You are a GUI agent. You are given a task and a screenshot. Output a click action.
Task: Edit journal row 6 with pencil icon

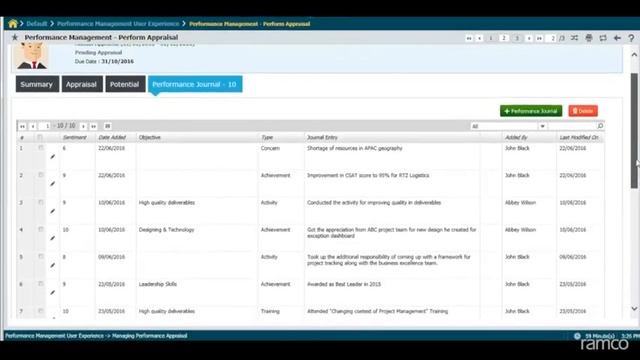pyautogui.click(x=53, y=293)
